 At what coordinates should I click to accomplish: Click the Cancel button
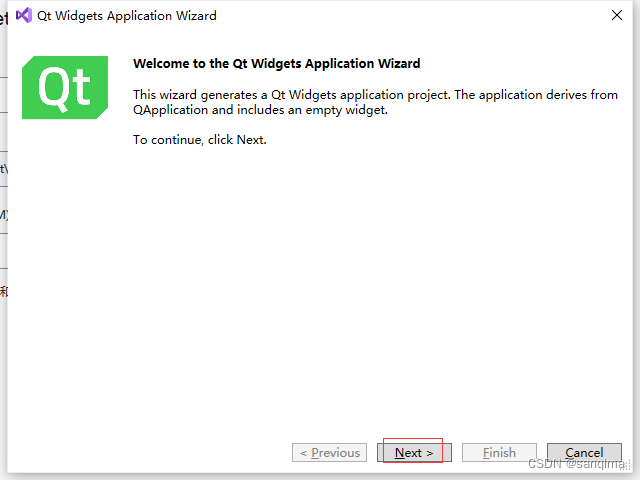pyautogui.click(x=584, y=453)
